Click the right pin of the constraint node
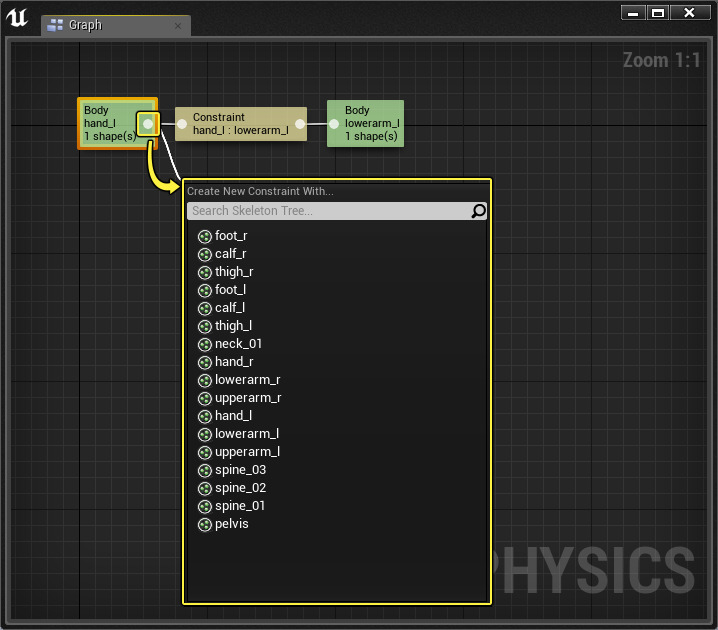The image size is (718, 630). [x=300, y=124]
